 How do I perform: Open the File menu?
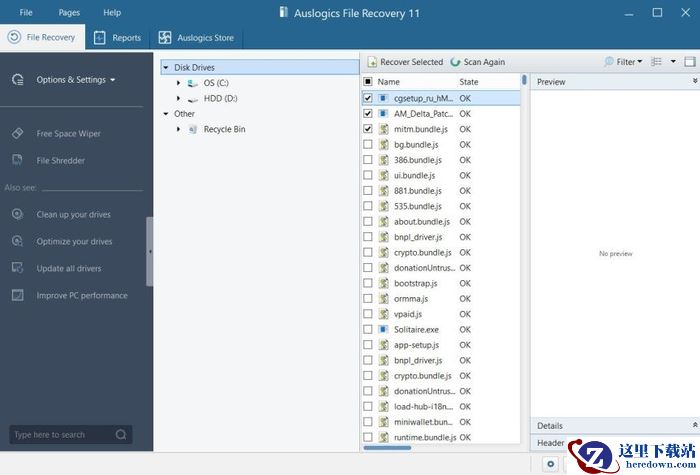tap(26, 12)
